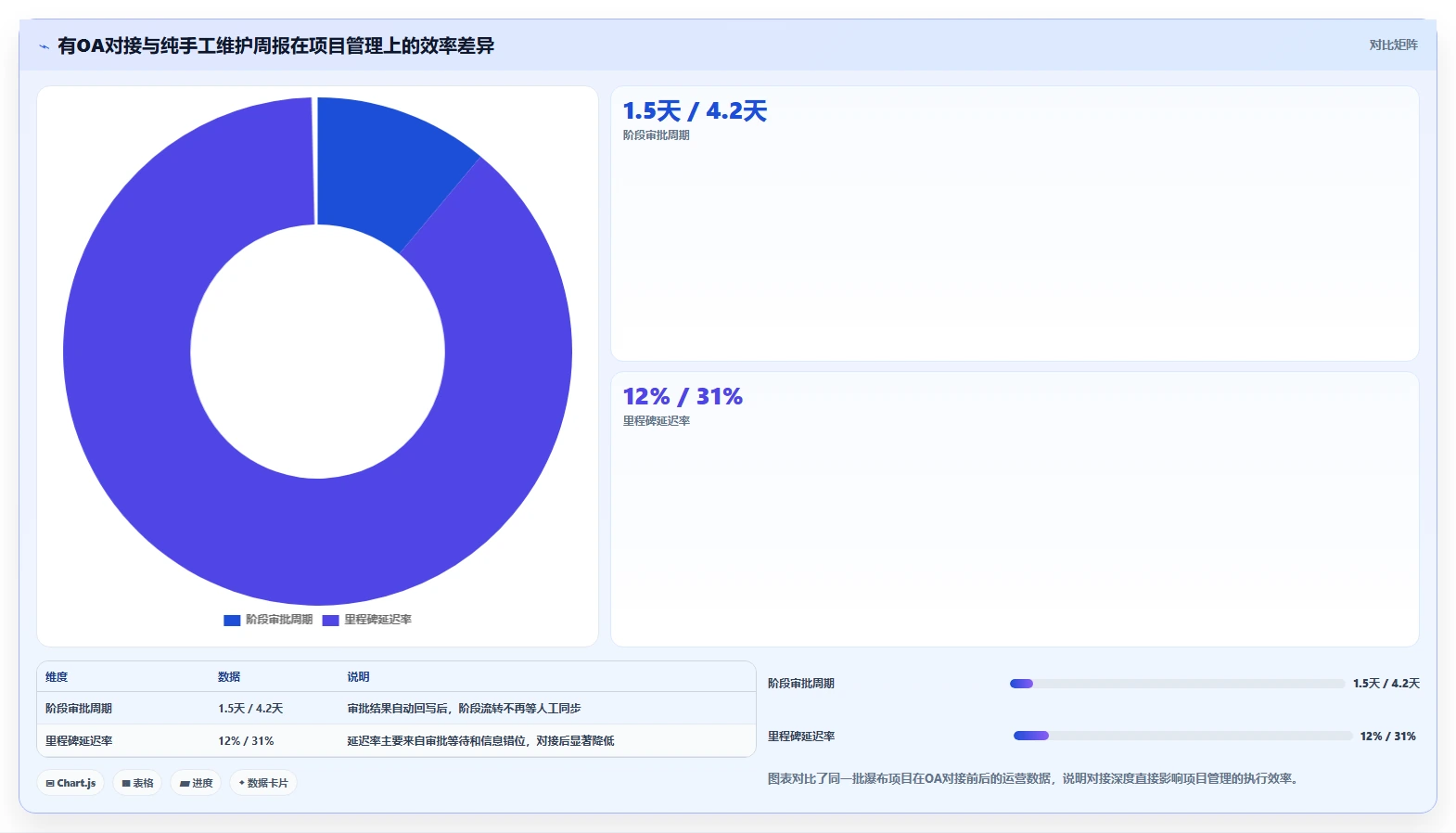Click the Chart.js tag chip
The image size is (1456, 833).
click(70, 783)
